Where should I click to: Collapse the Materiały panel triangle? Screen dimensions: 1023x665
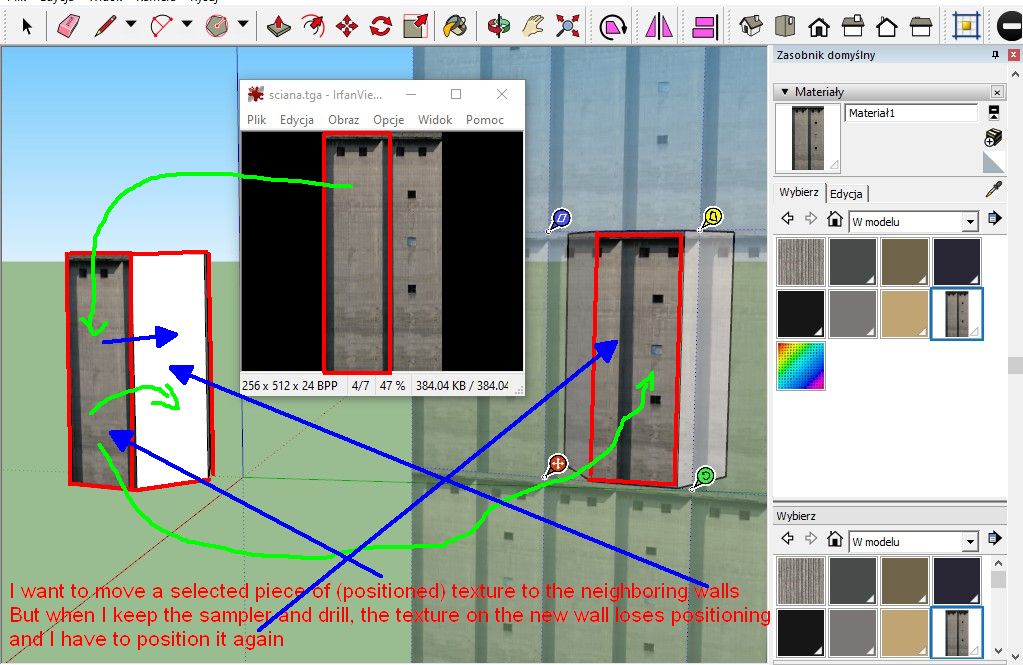click(785, 92)
